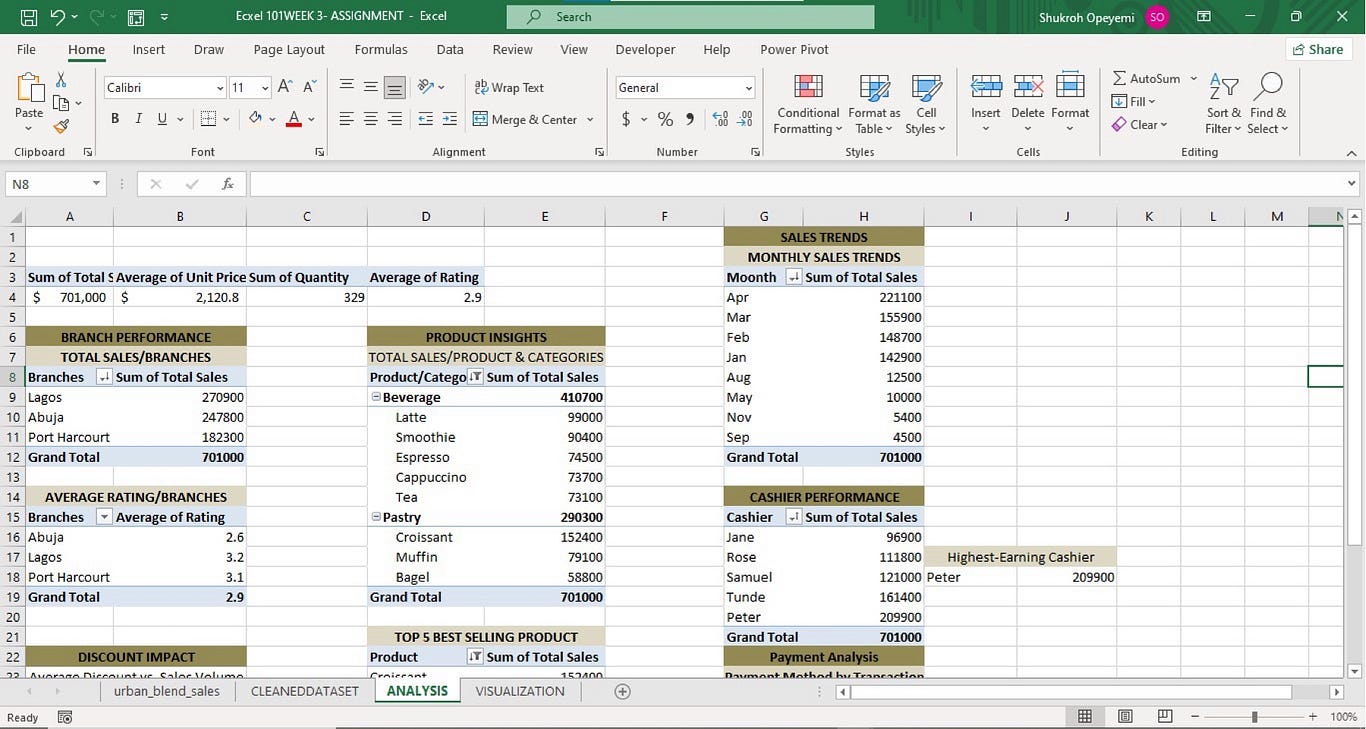Apply Accounting Number Format dollar sign

pos(626,119)
